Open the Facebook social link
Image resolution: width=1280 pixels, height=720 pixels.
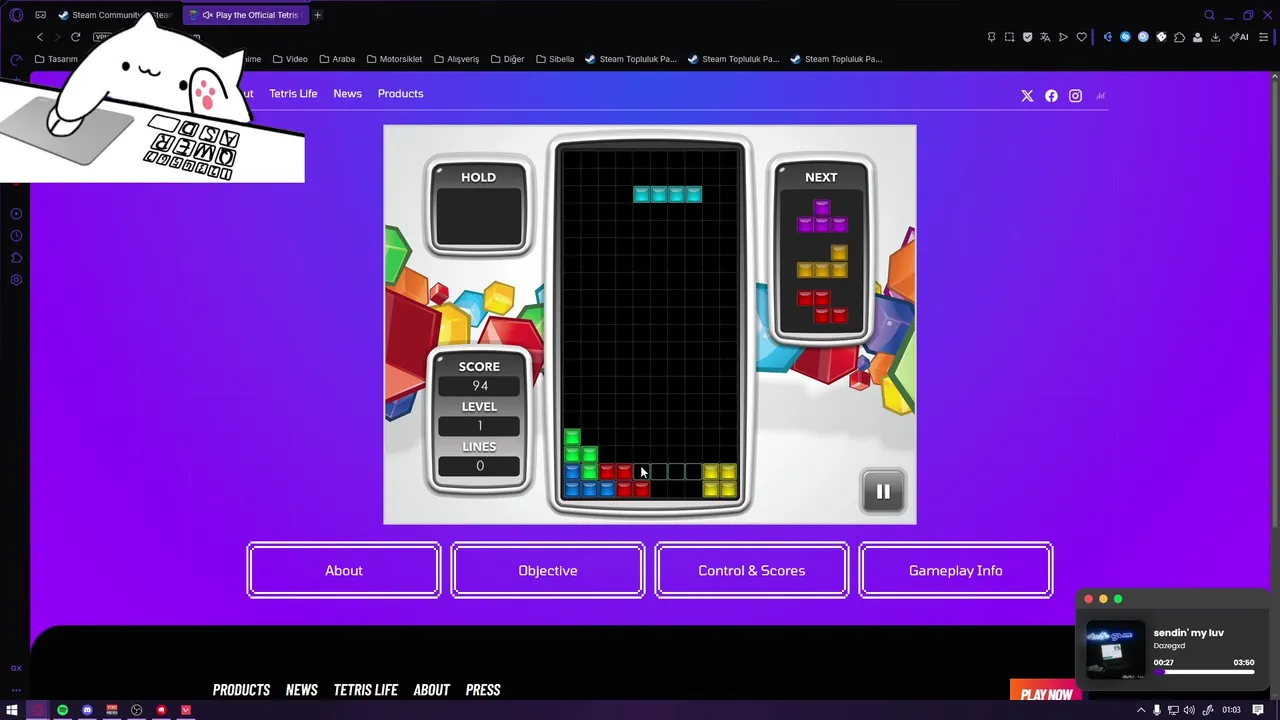pos(1051,96)
